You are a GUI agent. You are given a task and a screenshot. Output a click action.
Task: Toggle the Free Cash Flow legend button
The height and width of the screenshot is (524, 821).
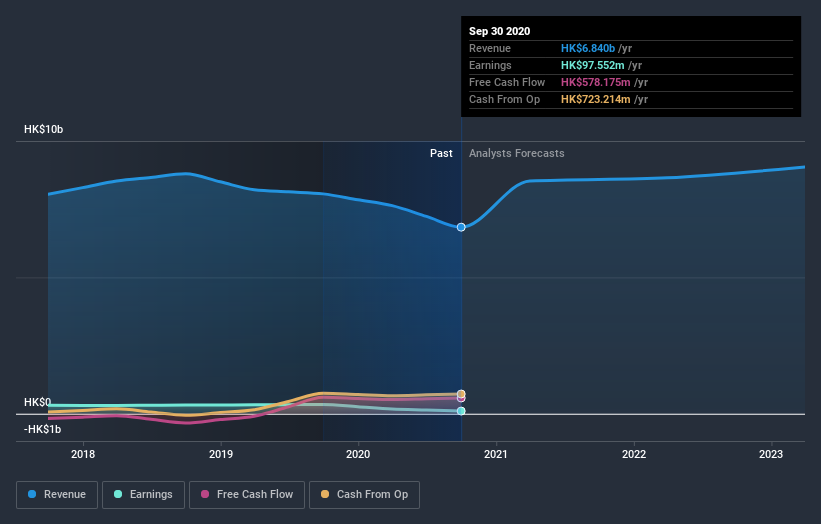point(247,495)
